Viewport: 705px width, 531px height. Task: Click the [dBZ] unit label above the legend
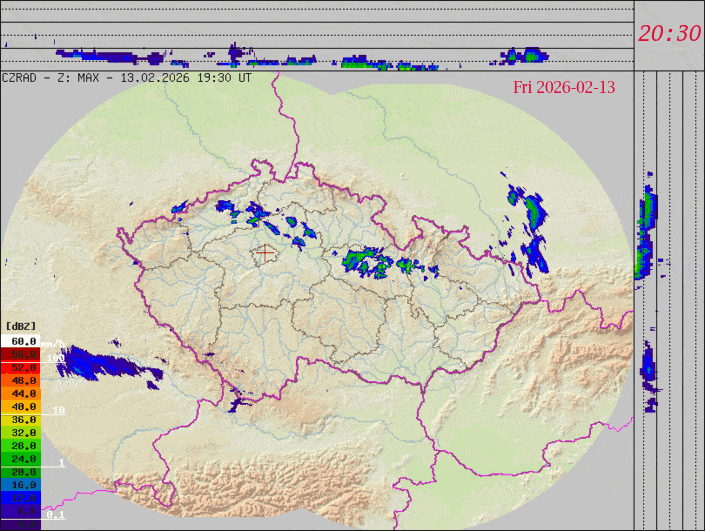tap(20, 326)
